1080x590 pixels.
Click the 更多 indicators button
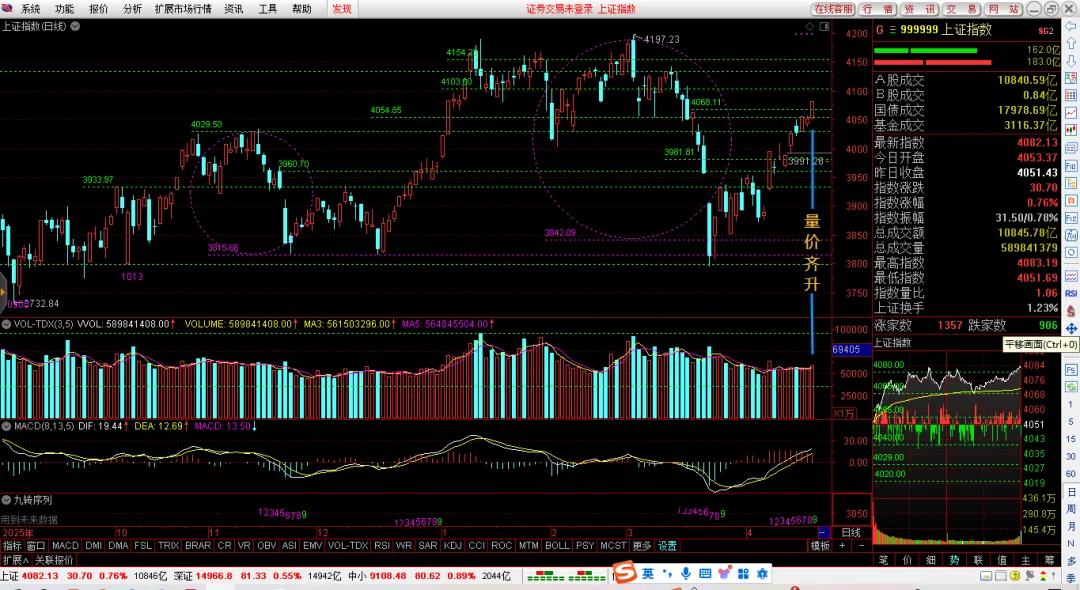tap(642, 545)
